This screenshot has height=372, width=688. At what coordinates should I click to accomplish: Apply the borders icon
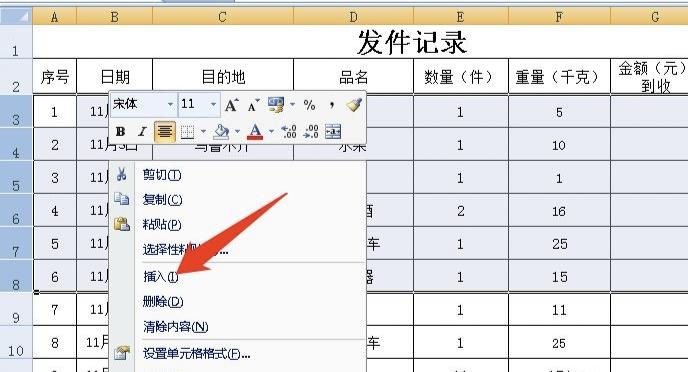(x=187, y=132)
